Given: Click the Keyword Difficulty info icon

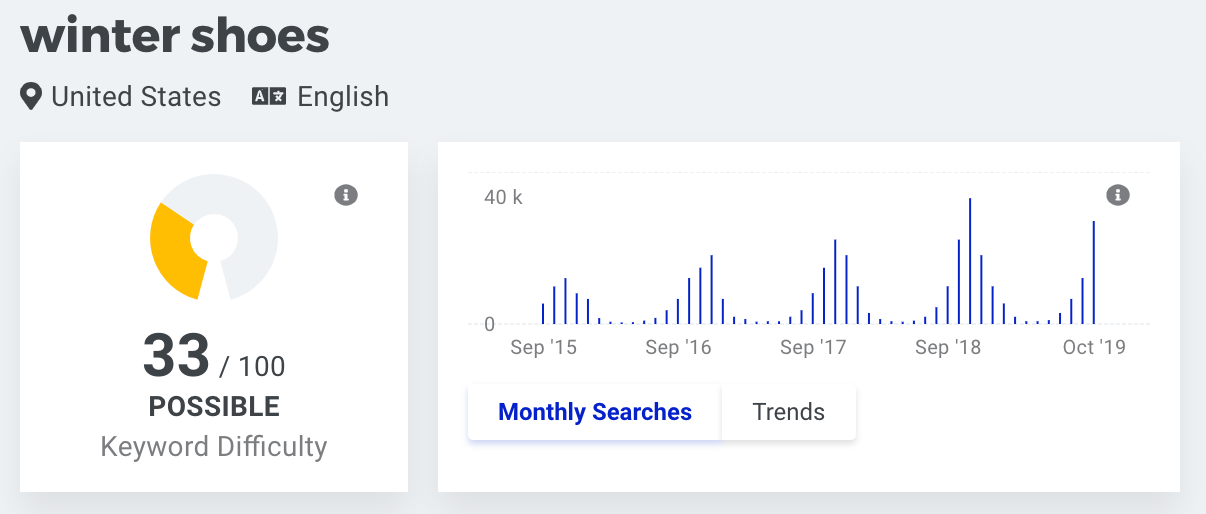Looking at the screenshot, I should click(346, 195).
